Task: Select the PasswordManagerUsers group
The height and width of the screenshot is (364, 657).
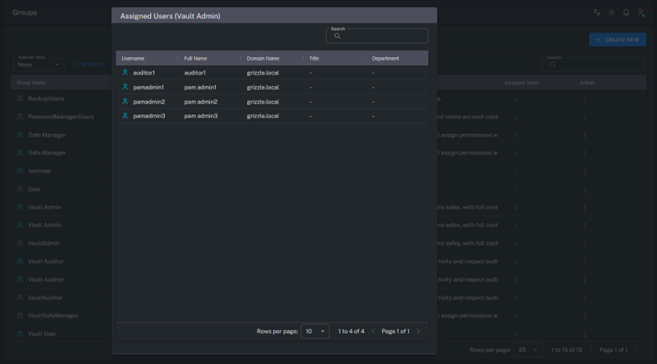Action: (x=61, y=117)
